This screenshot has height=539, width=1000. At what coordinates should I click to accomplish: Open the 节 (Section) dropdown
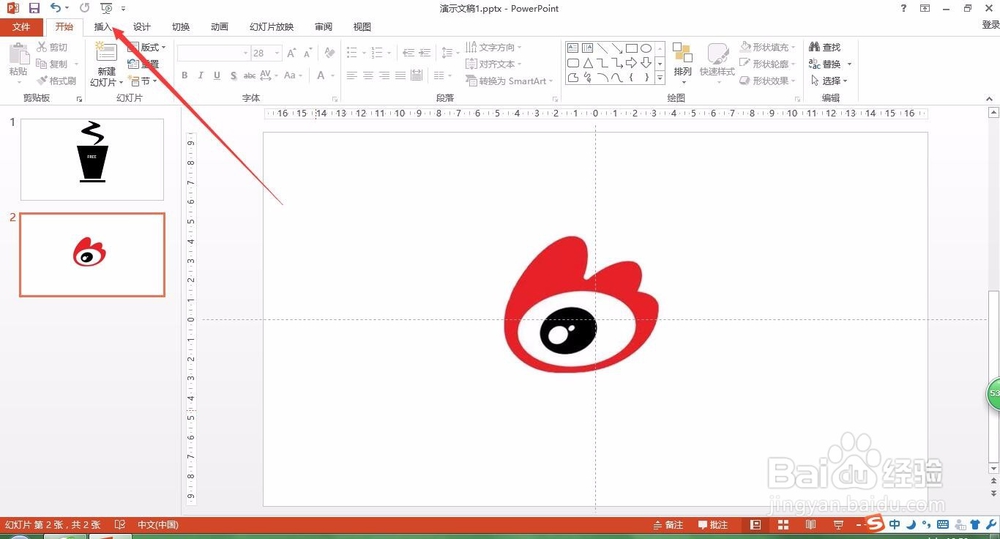[x=143, y=81]
